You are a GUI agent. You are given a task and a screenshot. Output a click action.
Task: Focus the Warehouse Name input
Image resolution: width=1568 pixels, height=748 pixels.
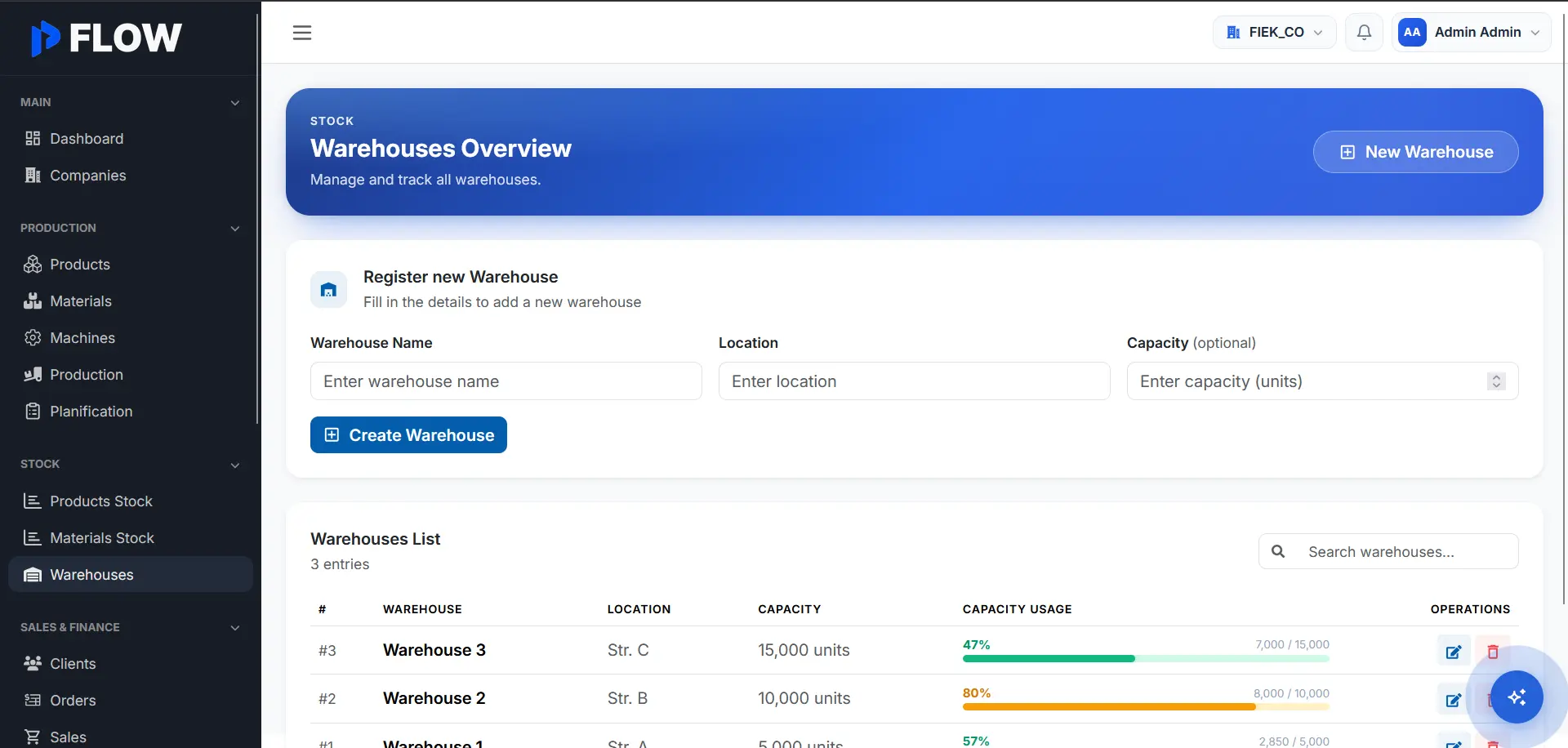tap(506, 381)
